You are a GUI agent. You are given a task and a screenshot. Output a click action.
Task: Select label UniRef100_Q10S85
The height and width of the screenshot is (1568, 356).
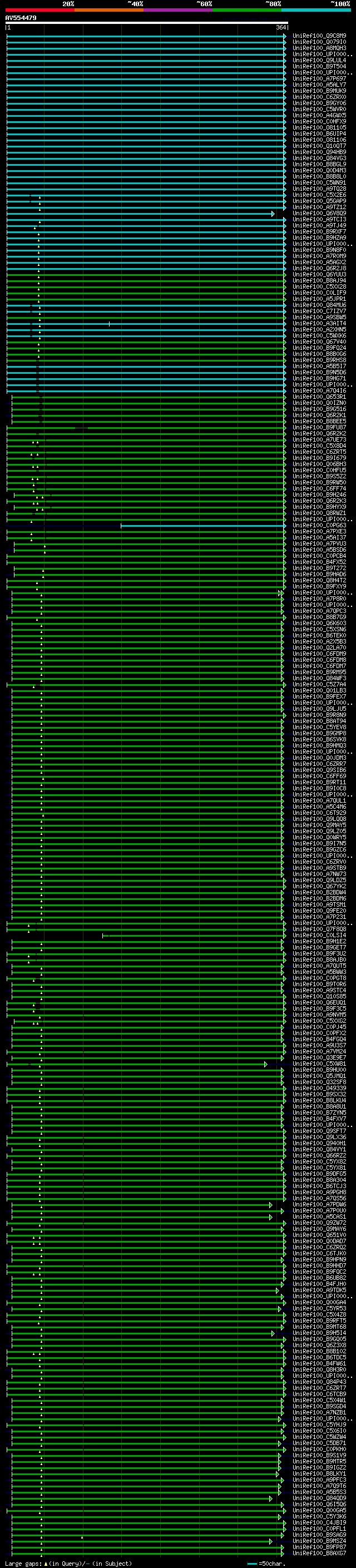(319, 996)
